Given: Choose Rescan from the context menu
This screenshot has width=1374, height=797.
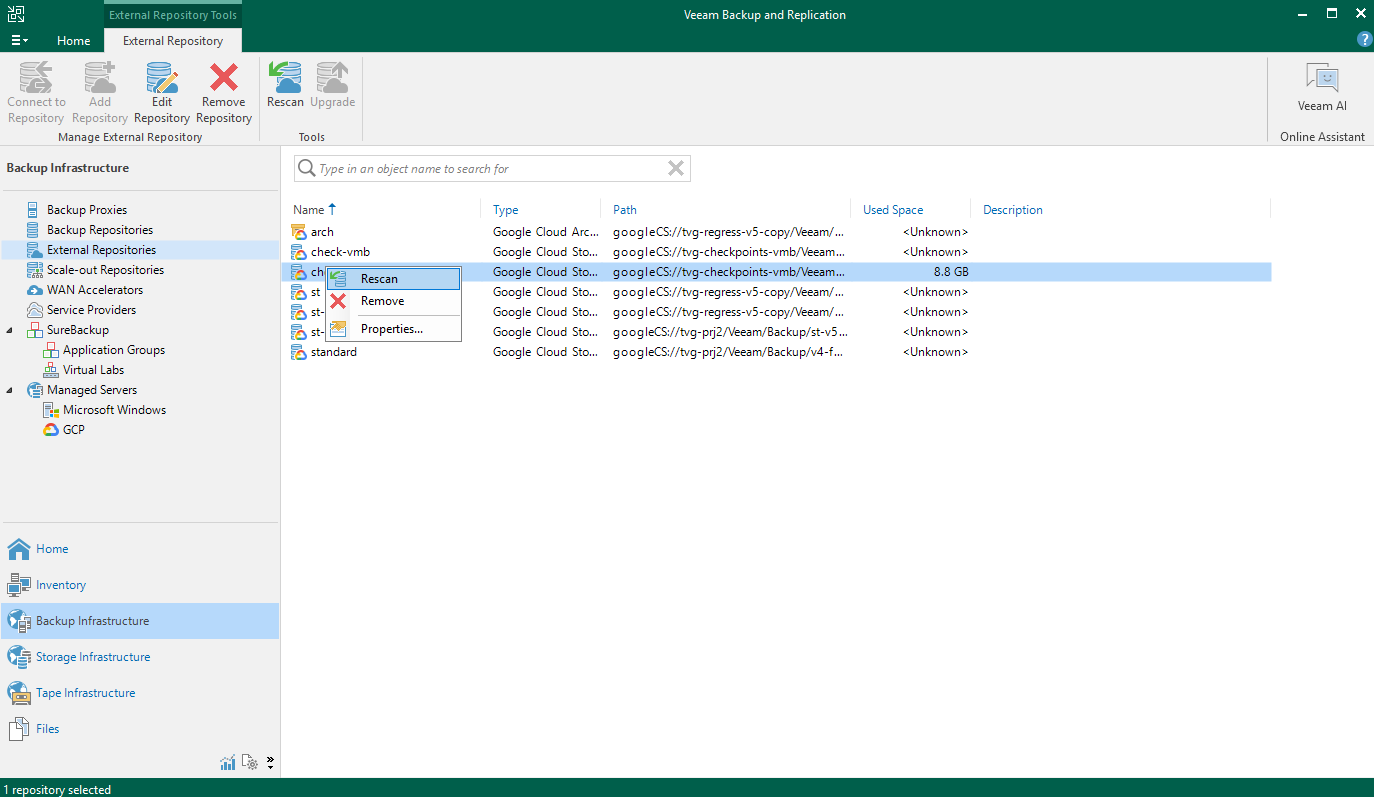Looking at the screenshot, I should pos(393,279).
